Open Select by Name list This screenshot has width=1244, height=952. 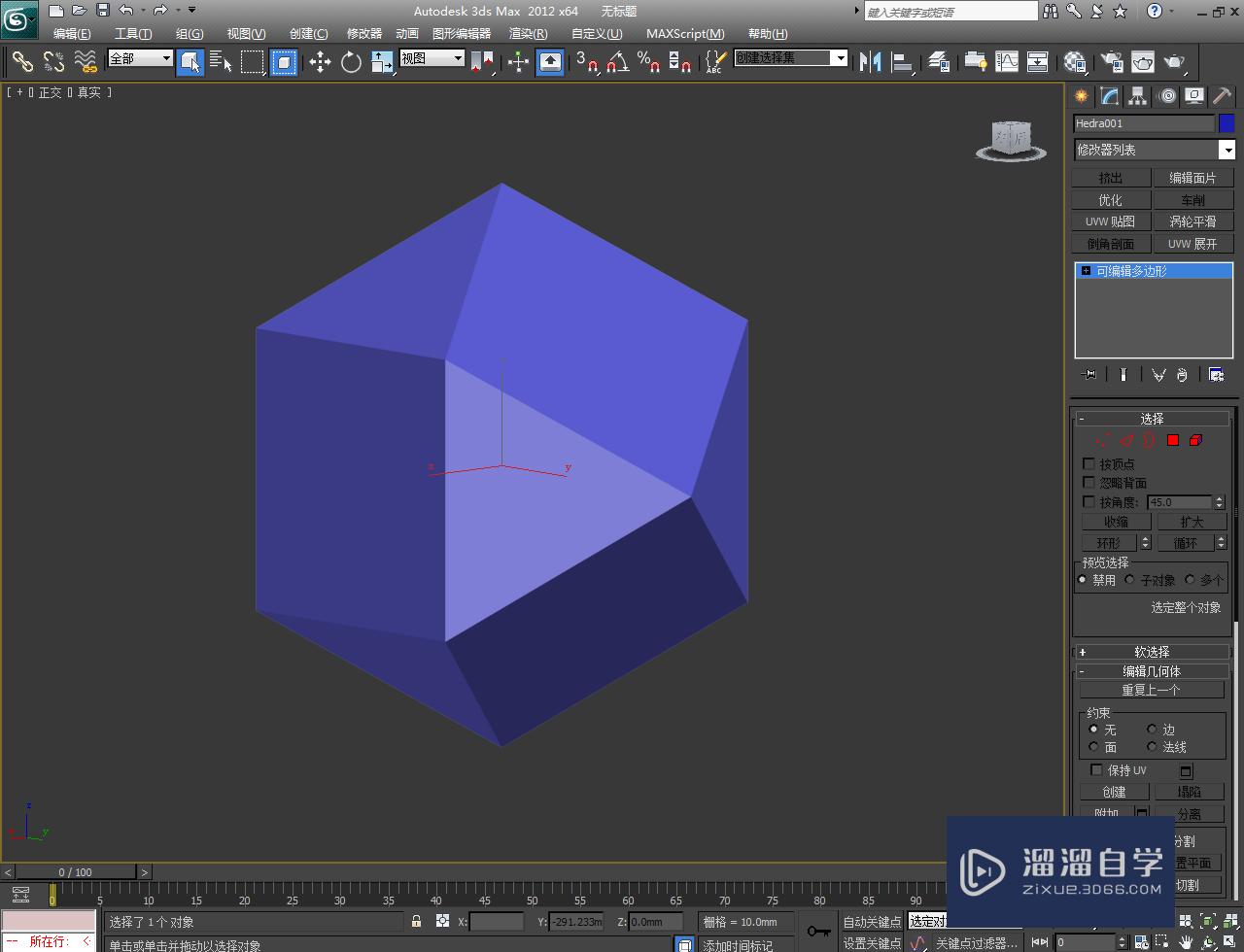[221, 62]
